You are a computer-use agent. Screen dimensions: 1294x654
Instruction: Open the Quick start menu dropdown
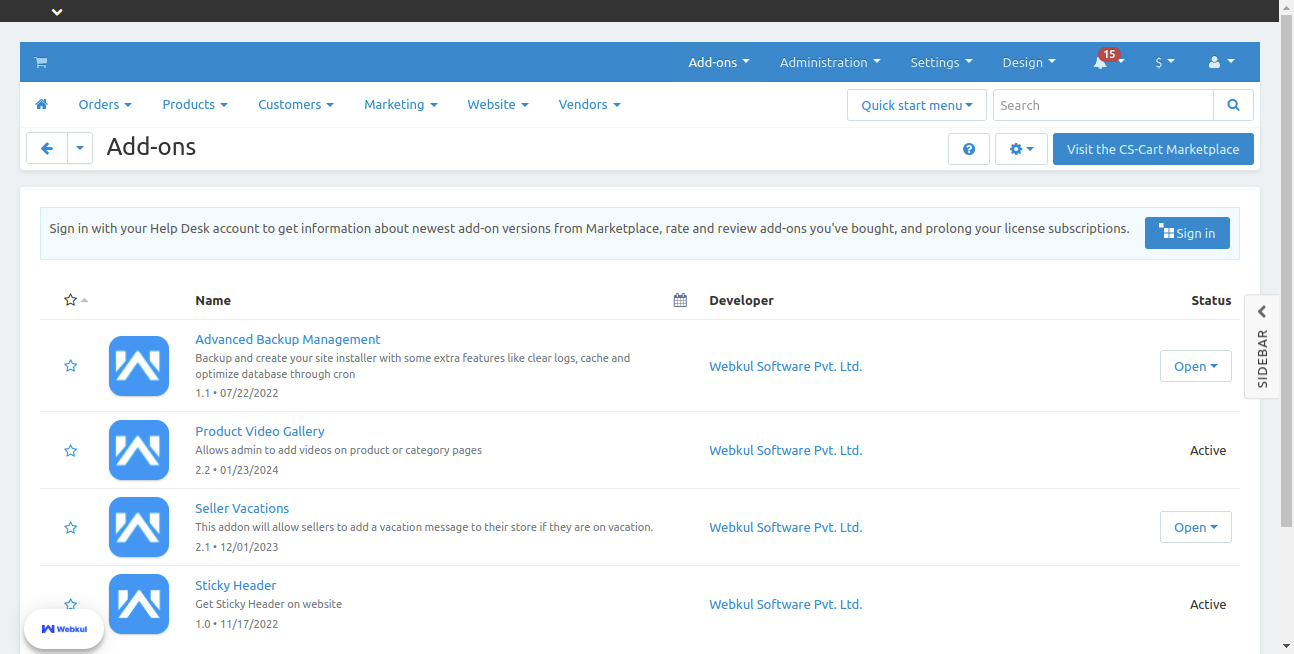tap(917, 105)
